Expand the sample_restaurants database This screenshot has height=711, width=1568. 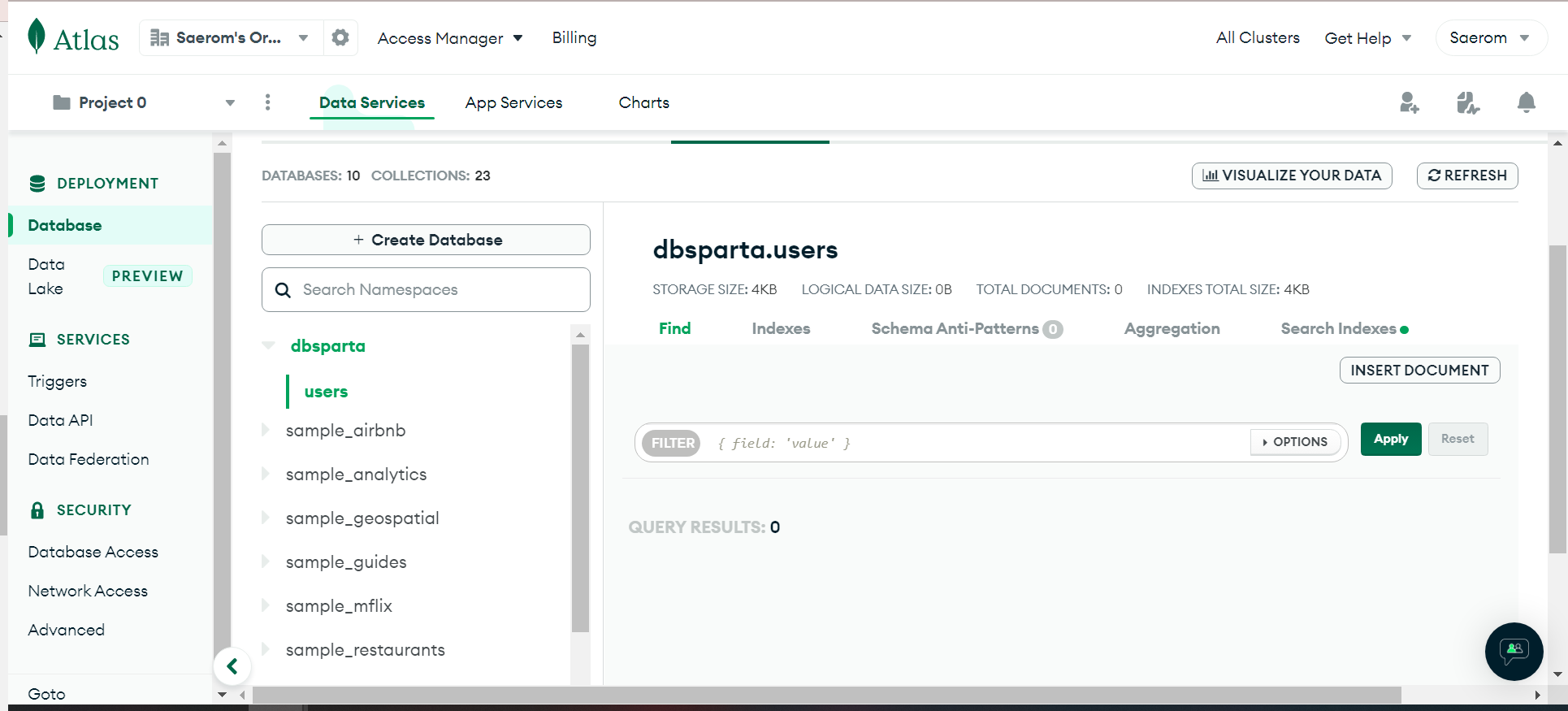pyautogui.click(x=265, y=649)
